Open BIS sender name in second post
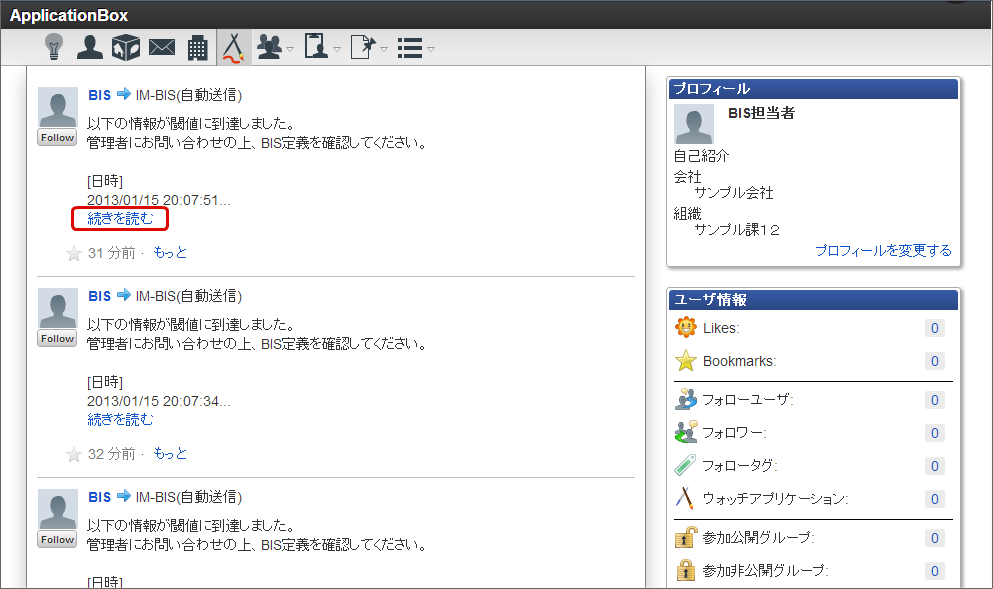The image size is (993, 589). tap(99, 296)
